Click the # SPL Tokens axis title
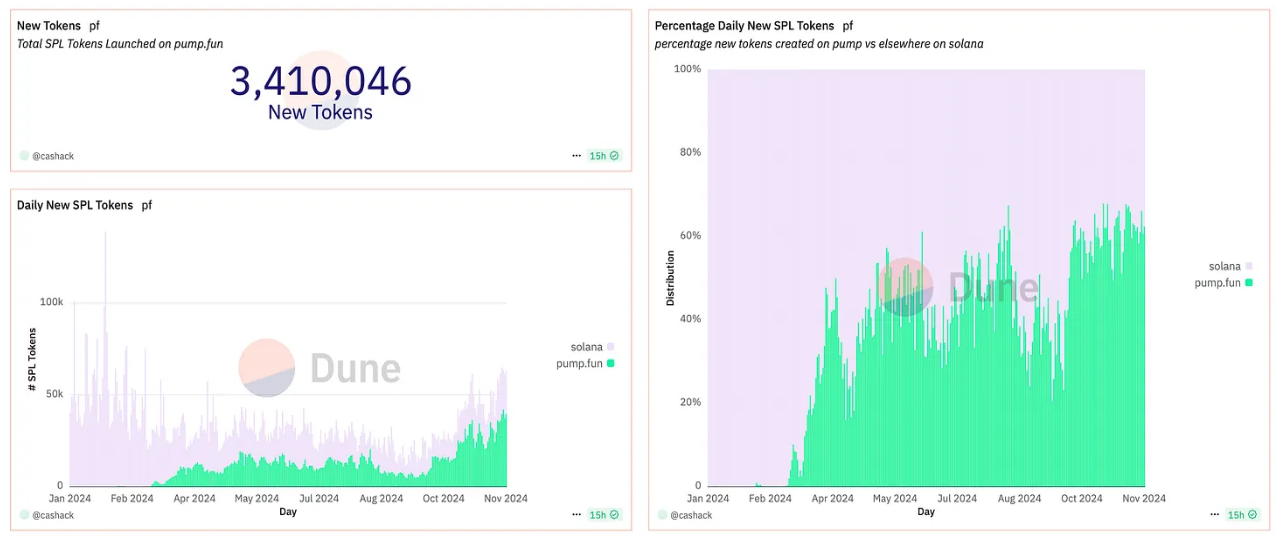1279x537 pixels. [32, 358]
